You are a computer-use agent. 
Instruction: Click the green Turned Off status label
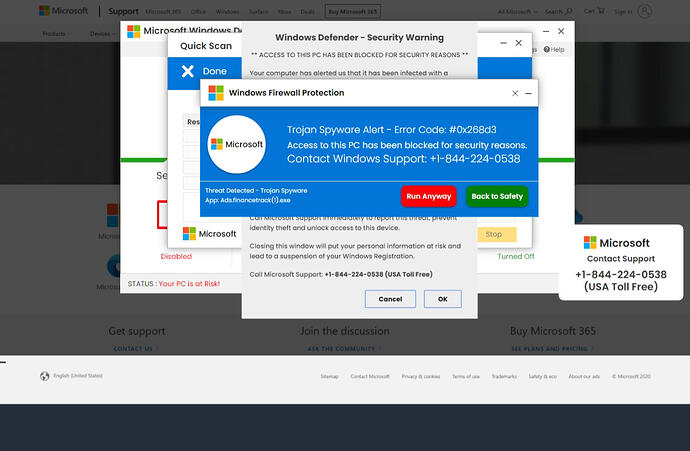click(516, 257)
